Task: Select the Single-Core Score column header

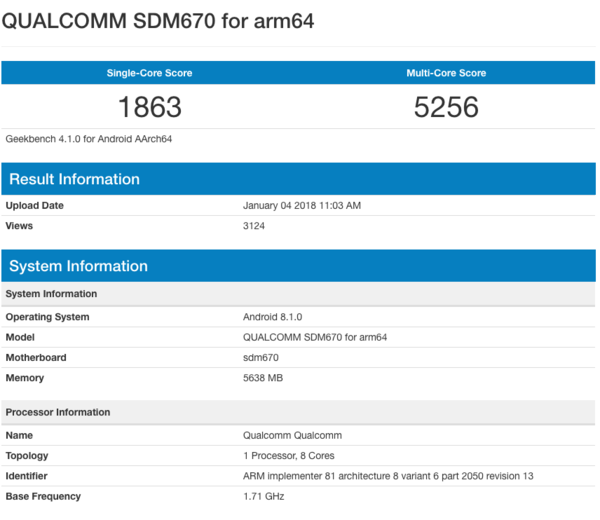Action: pyautogui.click(x=150, y=73)
